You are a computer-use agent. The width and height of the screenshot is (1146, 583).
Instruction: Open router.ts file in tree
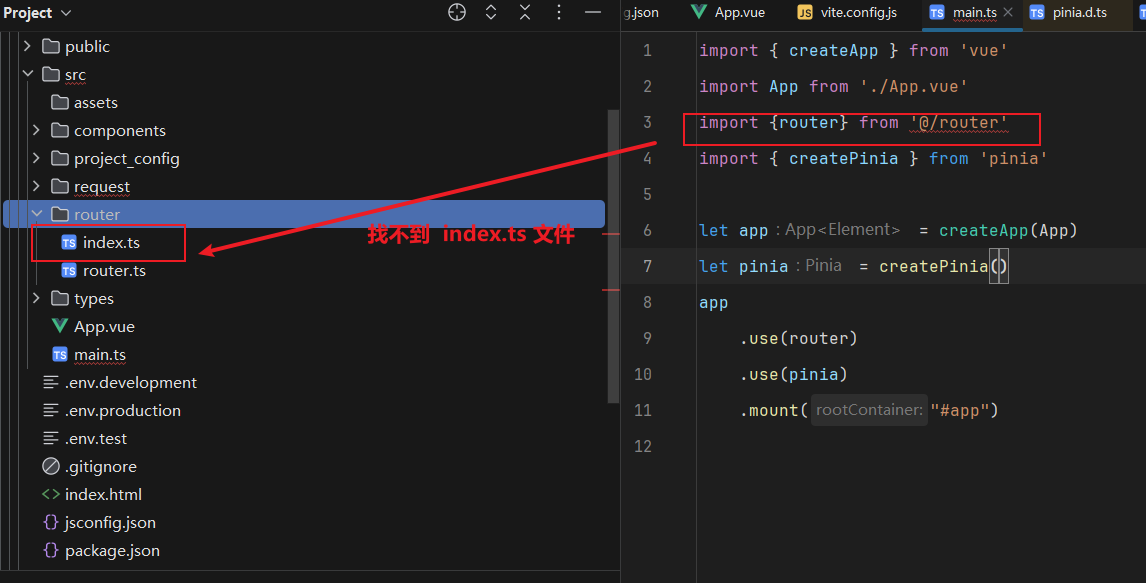tap(114, 270)
